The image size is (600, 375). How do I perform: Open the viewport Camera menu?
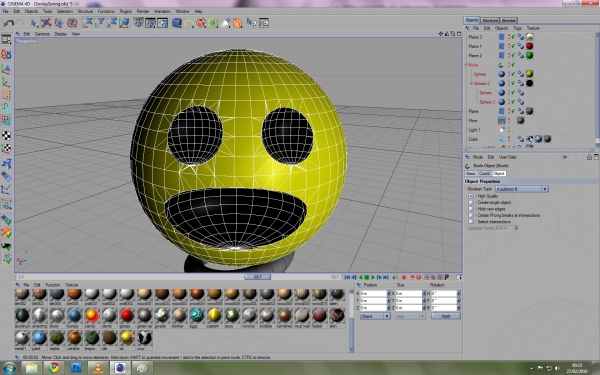click(42, 34)
